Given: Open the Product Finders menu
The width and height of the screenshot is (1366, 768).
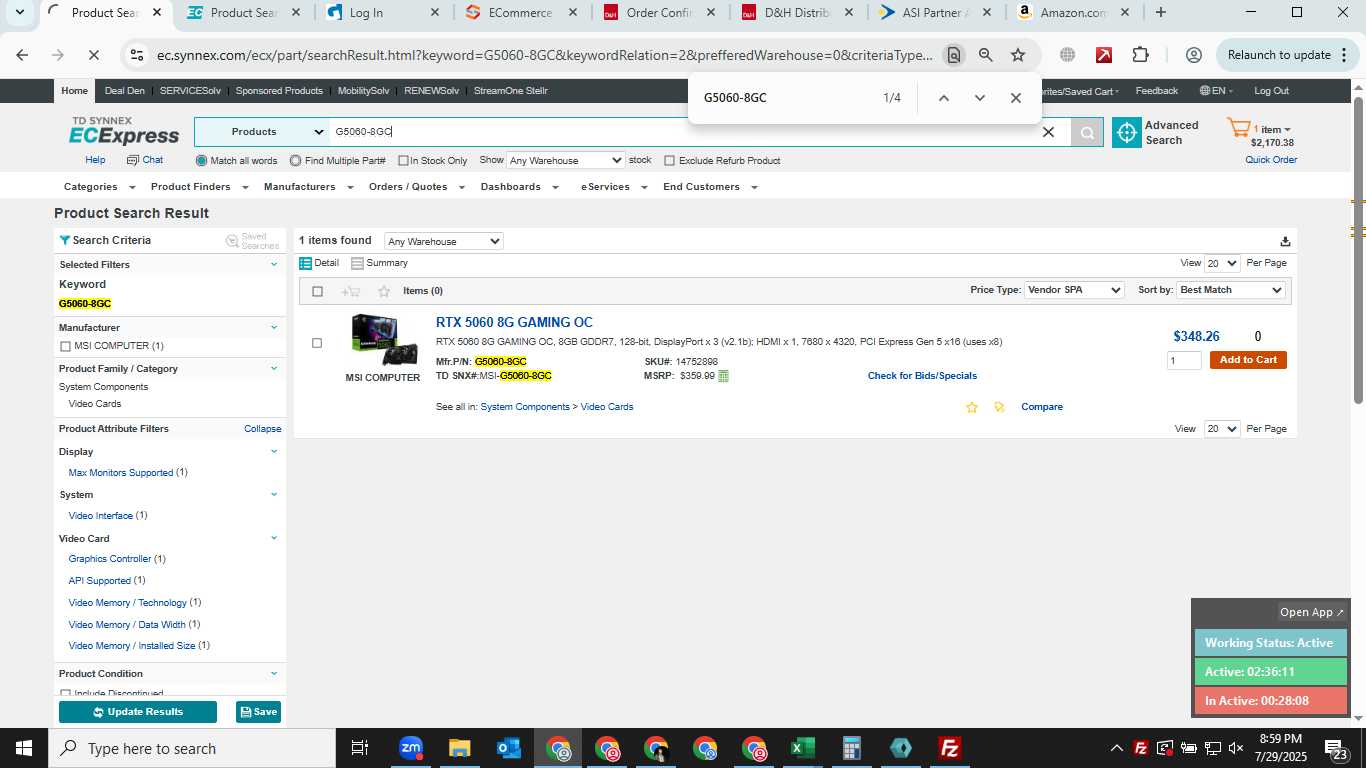Looking at the screenshot, I should coord(198,187).
